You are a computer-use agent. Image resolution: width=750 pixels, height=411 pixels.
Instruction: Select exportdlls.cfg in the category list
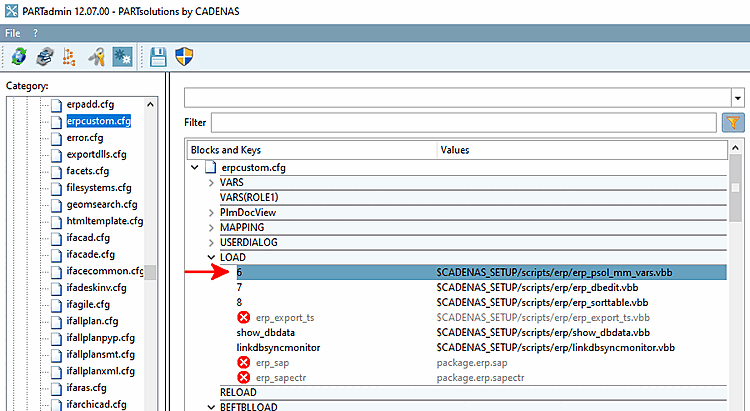click(x=97, y=155)
